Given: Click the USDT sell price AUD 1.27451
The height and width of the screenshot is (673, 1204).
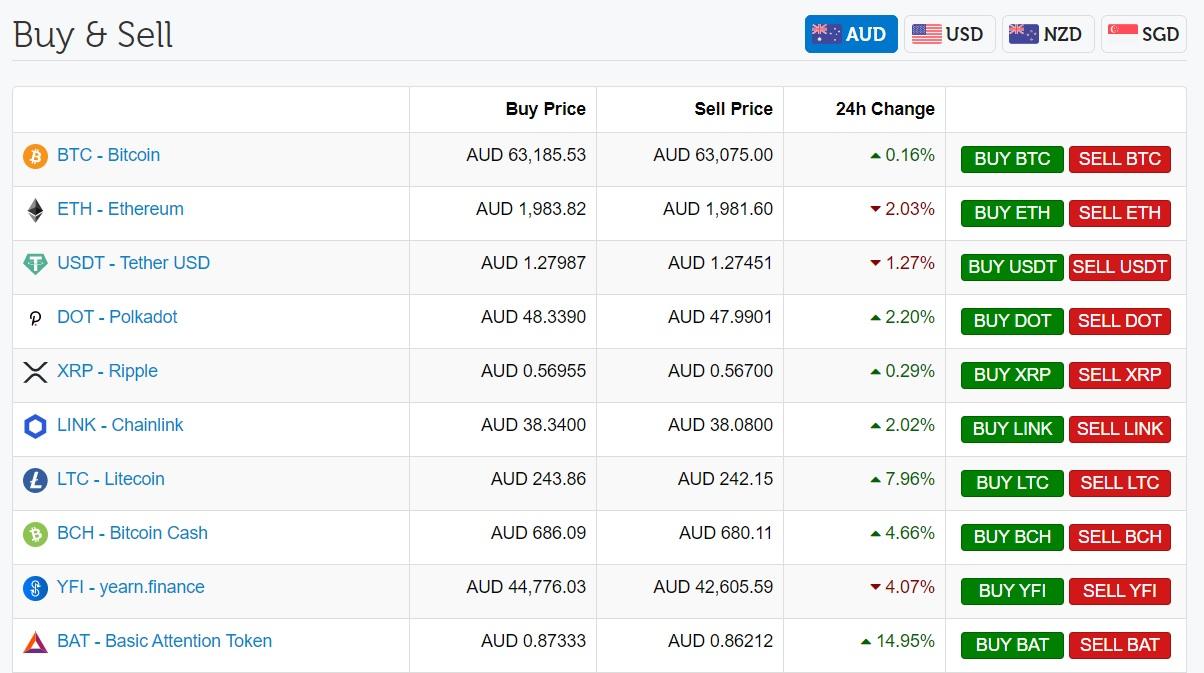Looking at the screenshot, I should [x=720, y=263].
